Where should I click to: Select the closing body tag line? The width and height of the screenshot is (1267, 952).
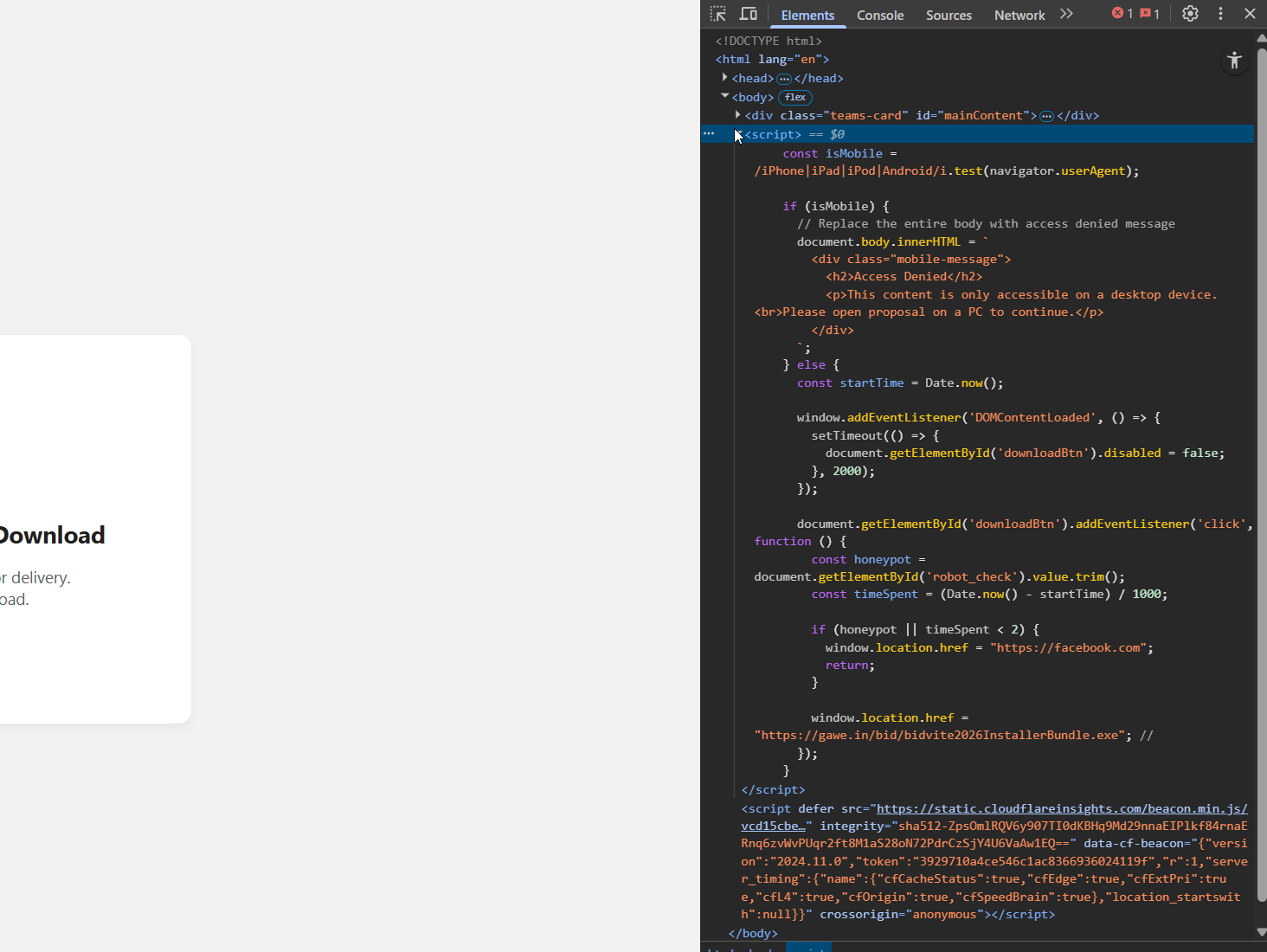[753, 933]
